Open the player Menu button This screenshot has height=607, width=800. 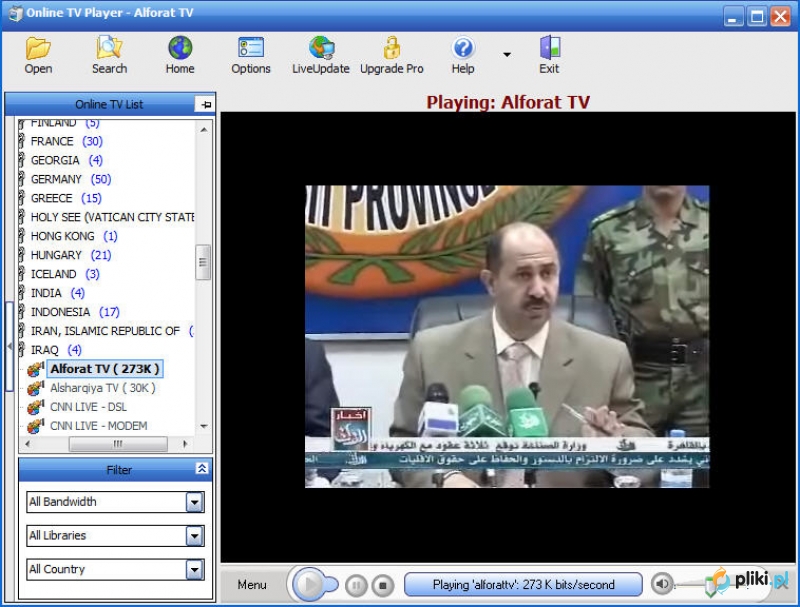point(252,585)
